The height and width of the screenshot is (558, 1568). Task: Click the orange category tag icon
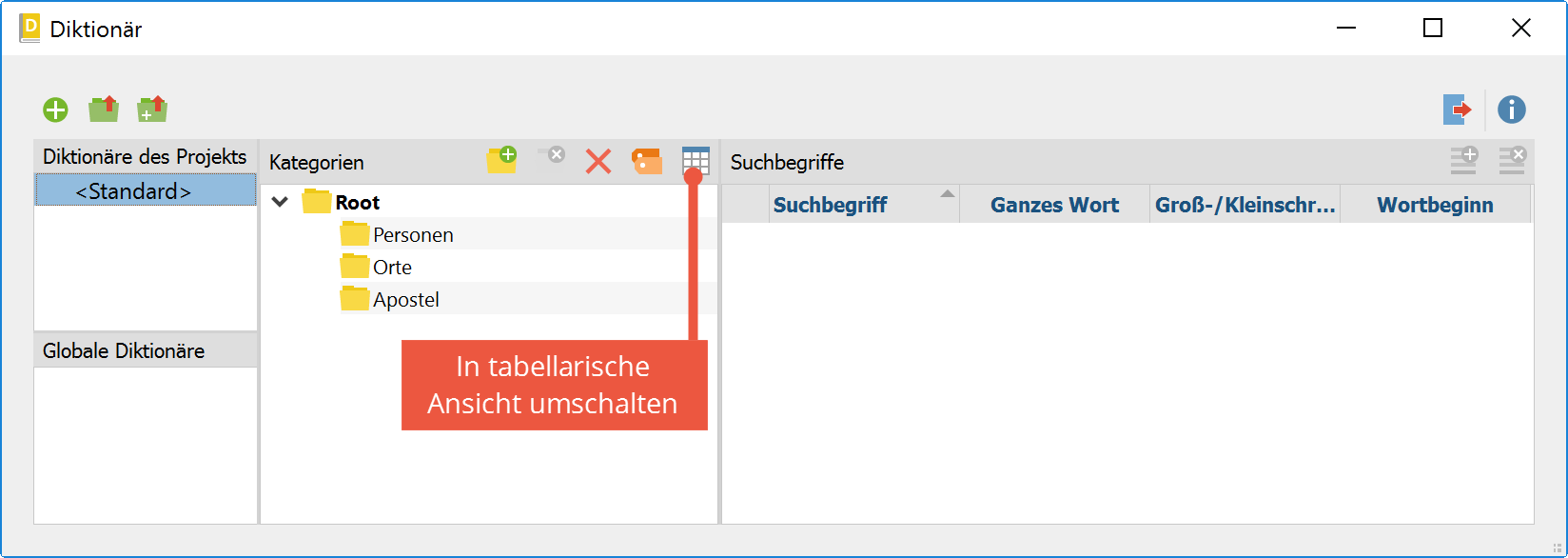click(647, 161)
